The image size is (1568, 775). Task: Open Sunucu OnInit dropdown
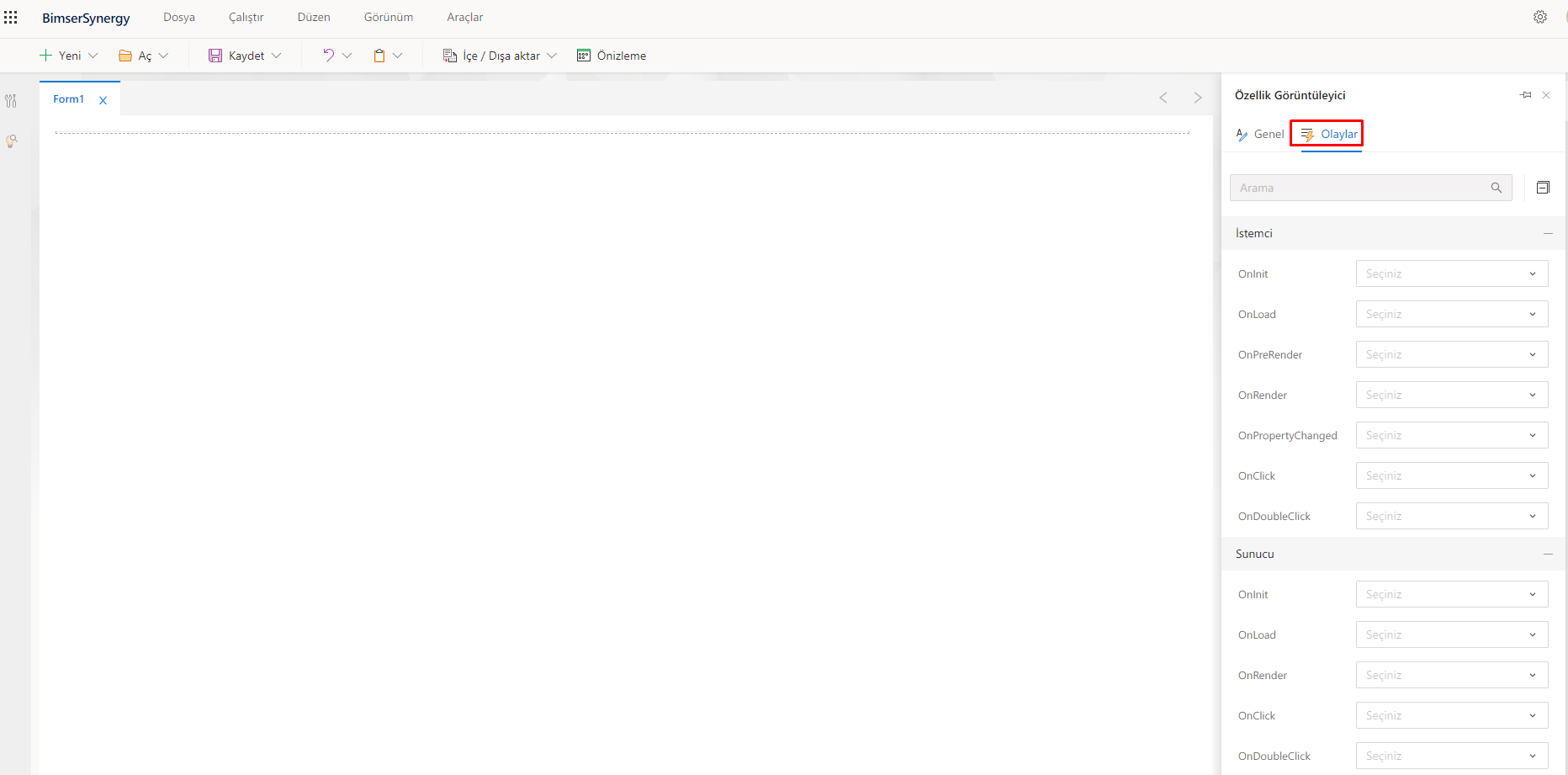(x=1452, y=594)
